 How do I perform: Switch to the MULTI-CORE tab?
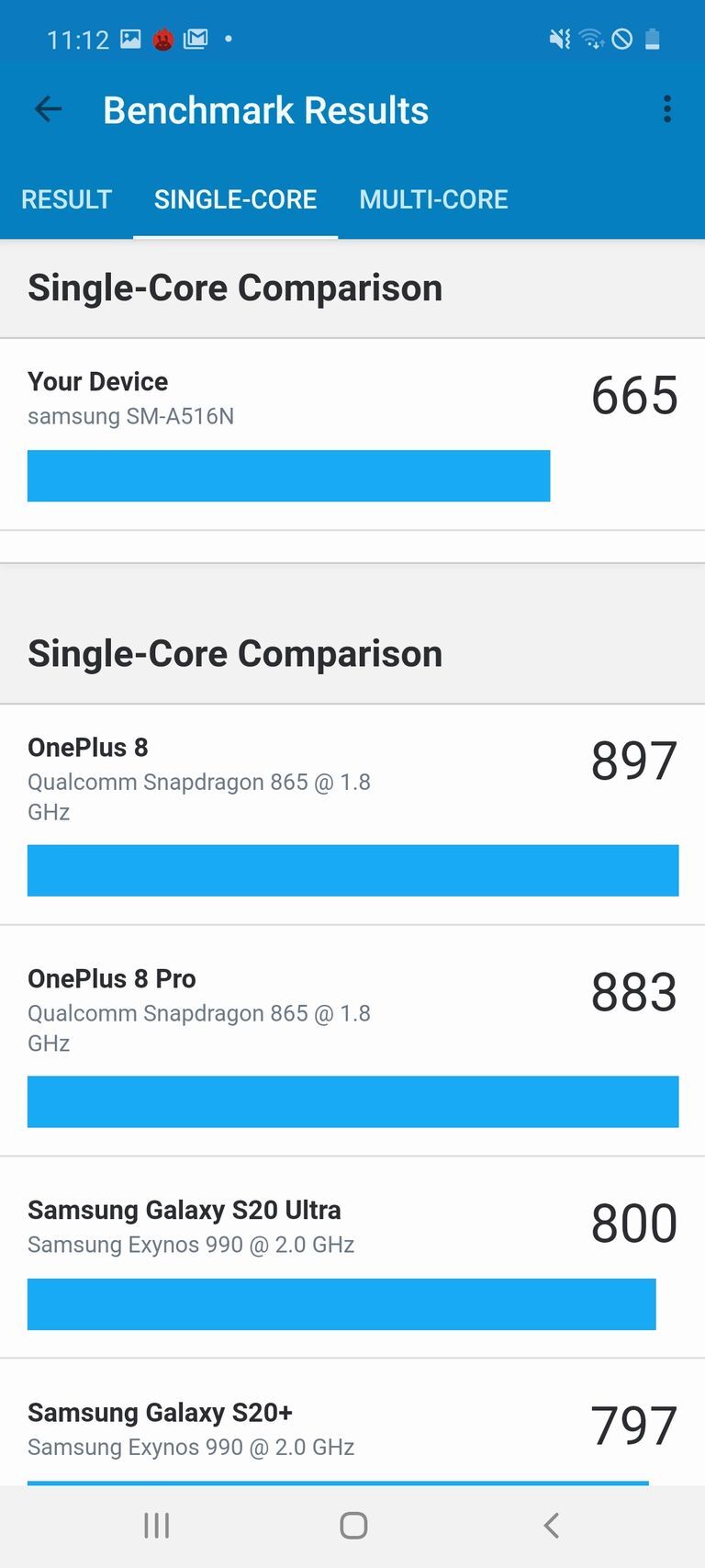click(x=433, y=199)
